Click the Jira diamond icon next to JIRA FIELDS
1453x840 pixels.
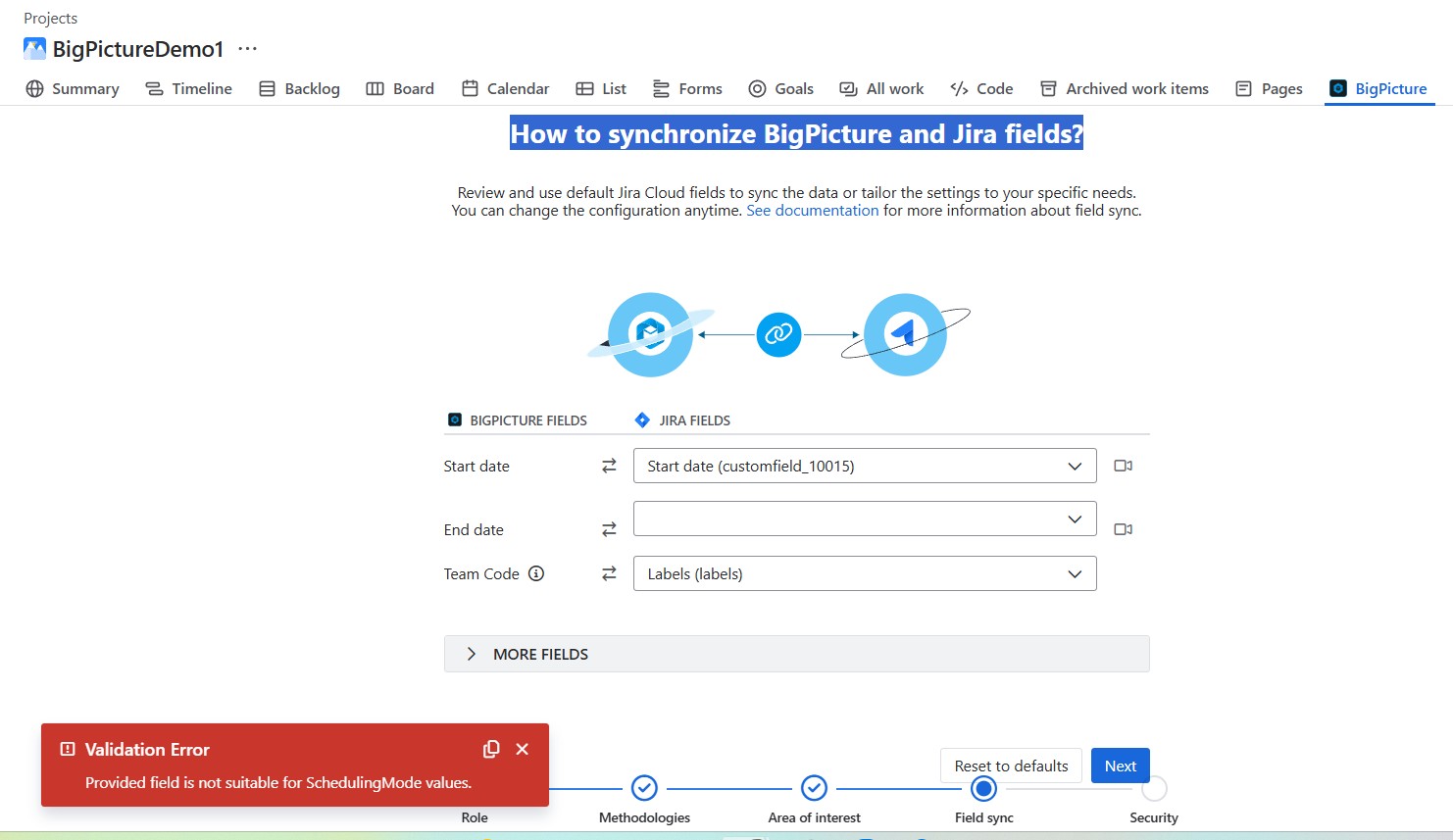pyautogui.click(x=642, y=419)
